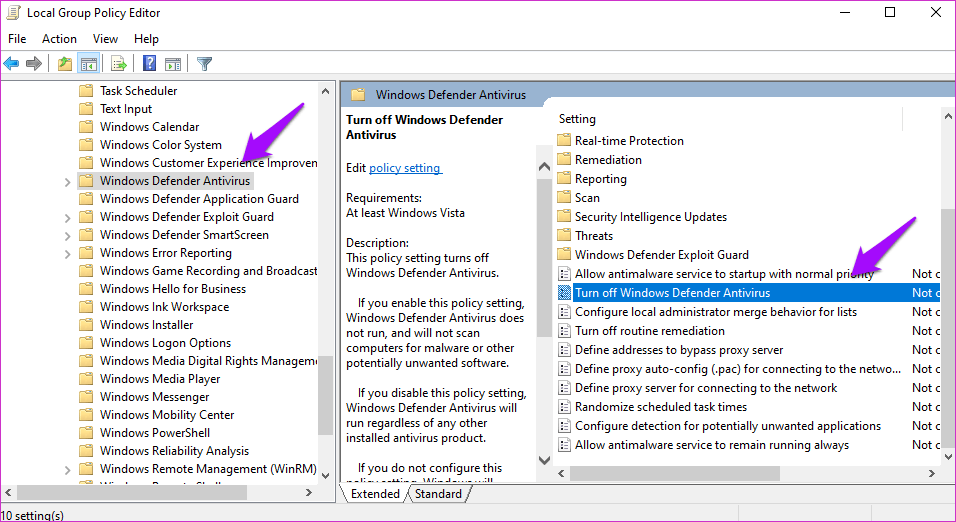Click the Filter funnel toolbar icon

[205, 63]
